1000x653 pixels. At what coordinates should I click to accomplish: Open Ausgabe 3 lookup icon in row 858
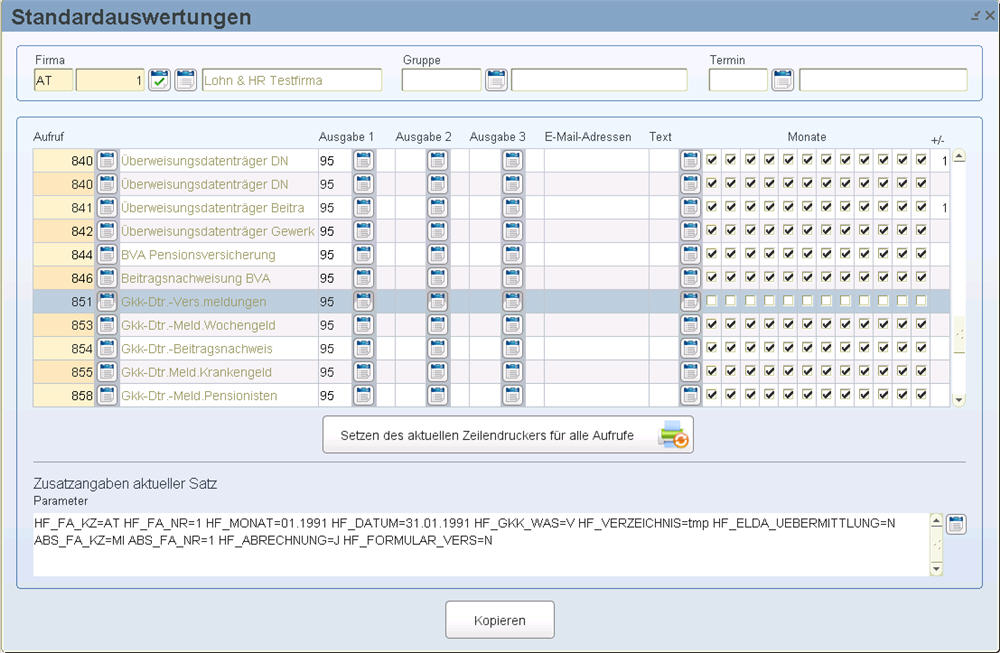(x=512, y=395)
